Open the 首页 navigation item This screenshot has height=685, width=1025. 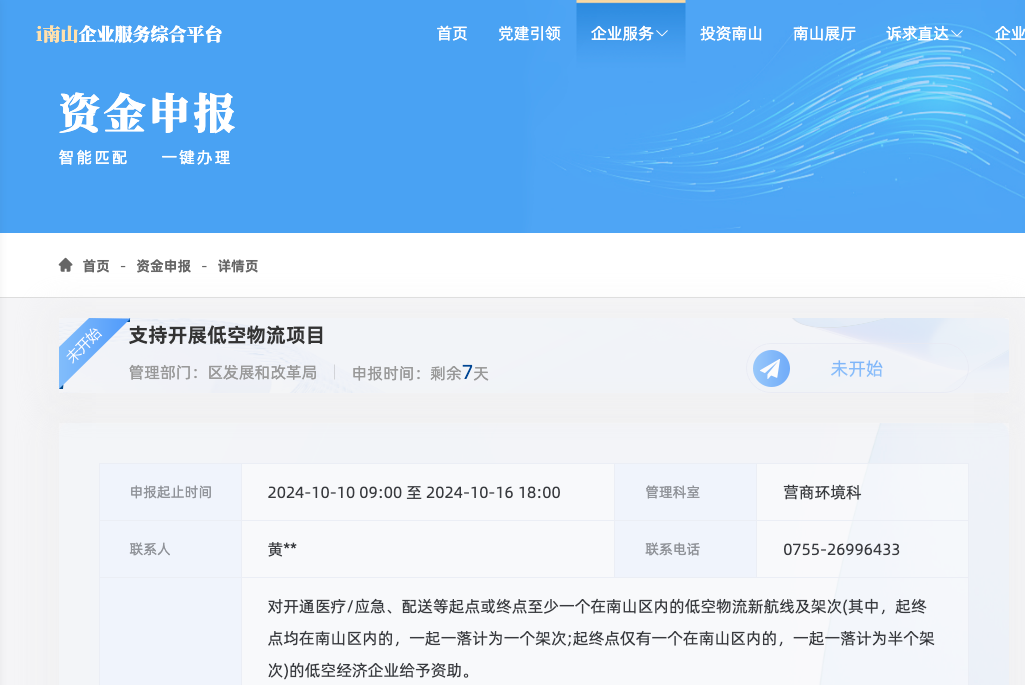pyautogui.click(x=452, y=34)
